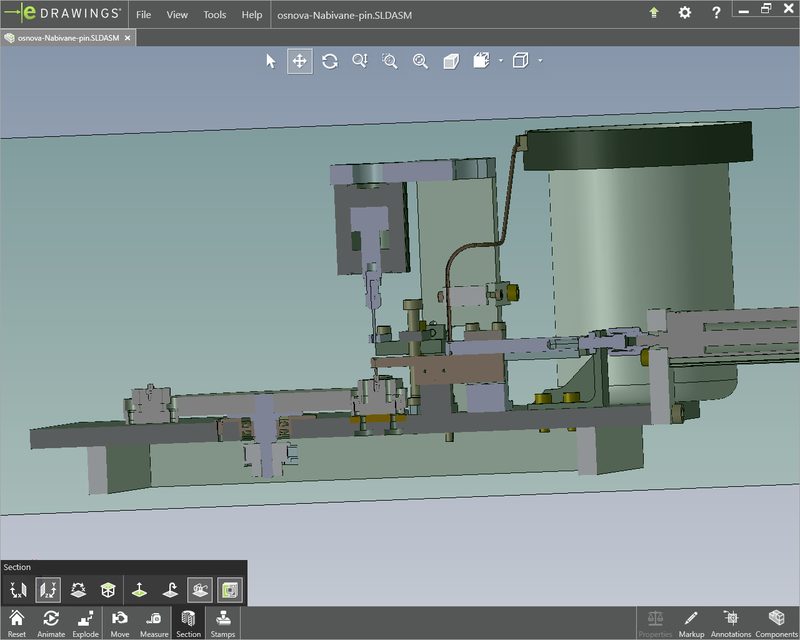Expand the display style dropdown arrow
The width and height of the screenshot is (800, 640).
point(500,61)
